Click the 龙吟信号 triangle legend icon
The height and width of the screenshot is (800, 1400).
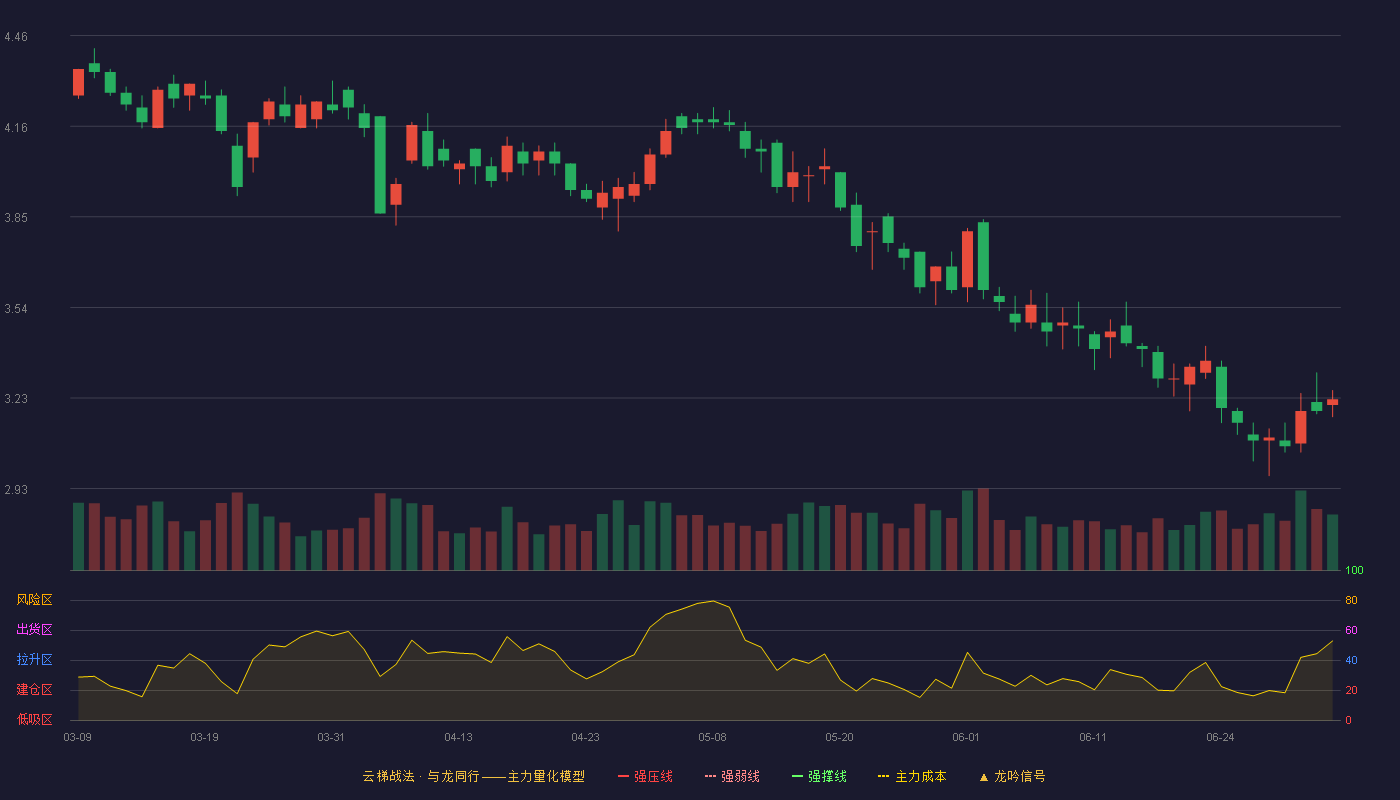[x=983, y=776]
